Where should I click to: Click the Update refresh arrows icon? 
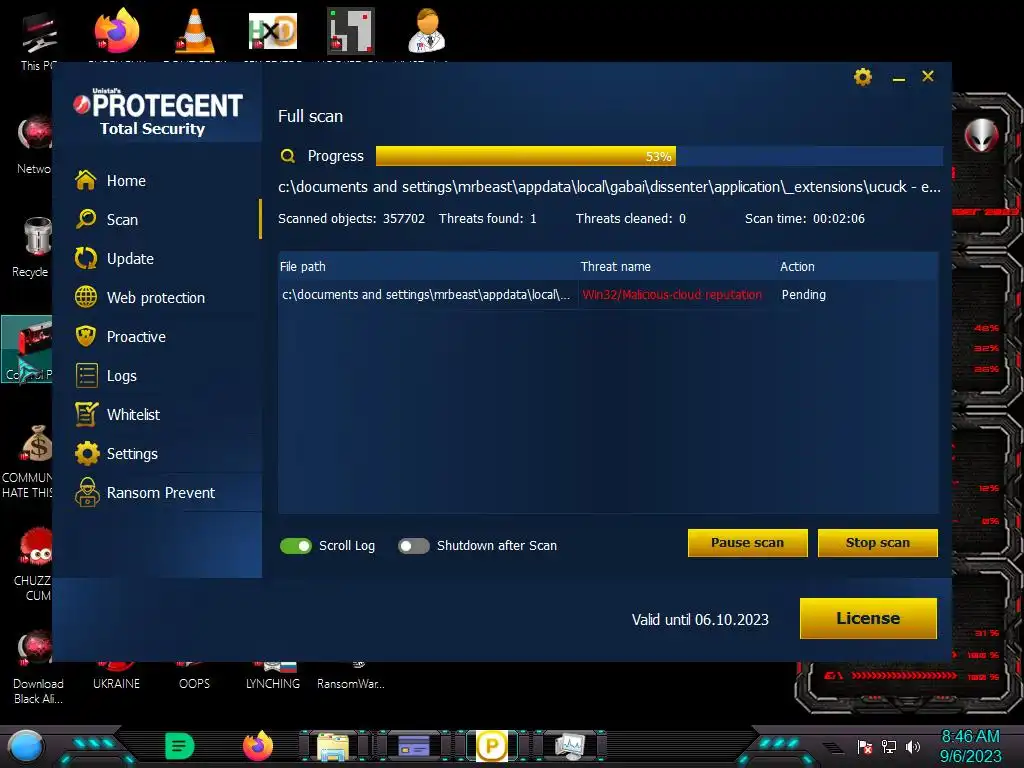click(x=86, y=258)
